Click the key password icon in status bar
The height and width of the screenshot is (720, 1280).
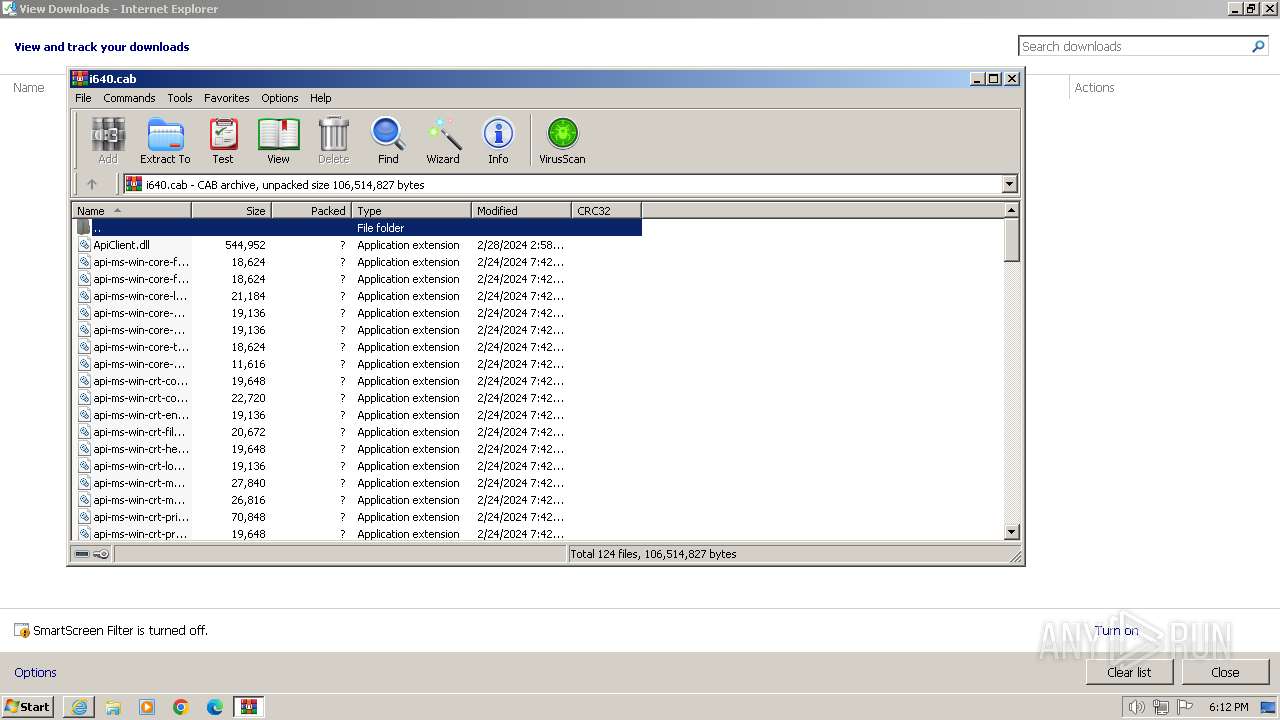point(101,554)
